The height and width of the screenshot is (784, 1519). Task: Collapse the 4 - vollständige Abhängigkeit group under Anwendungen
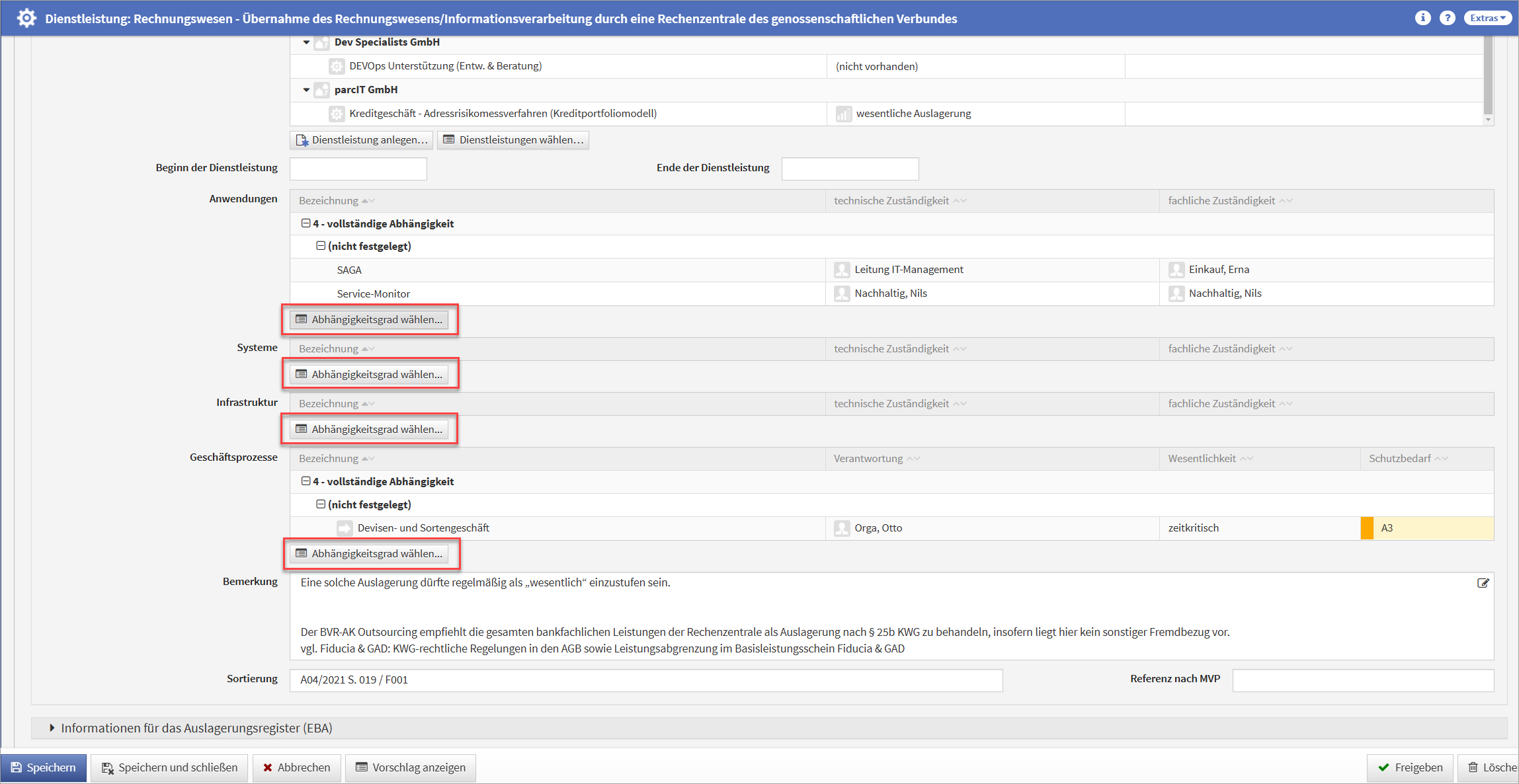[306, 223]
